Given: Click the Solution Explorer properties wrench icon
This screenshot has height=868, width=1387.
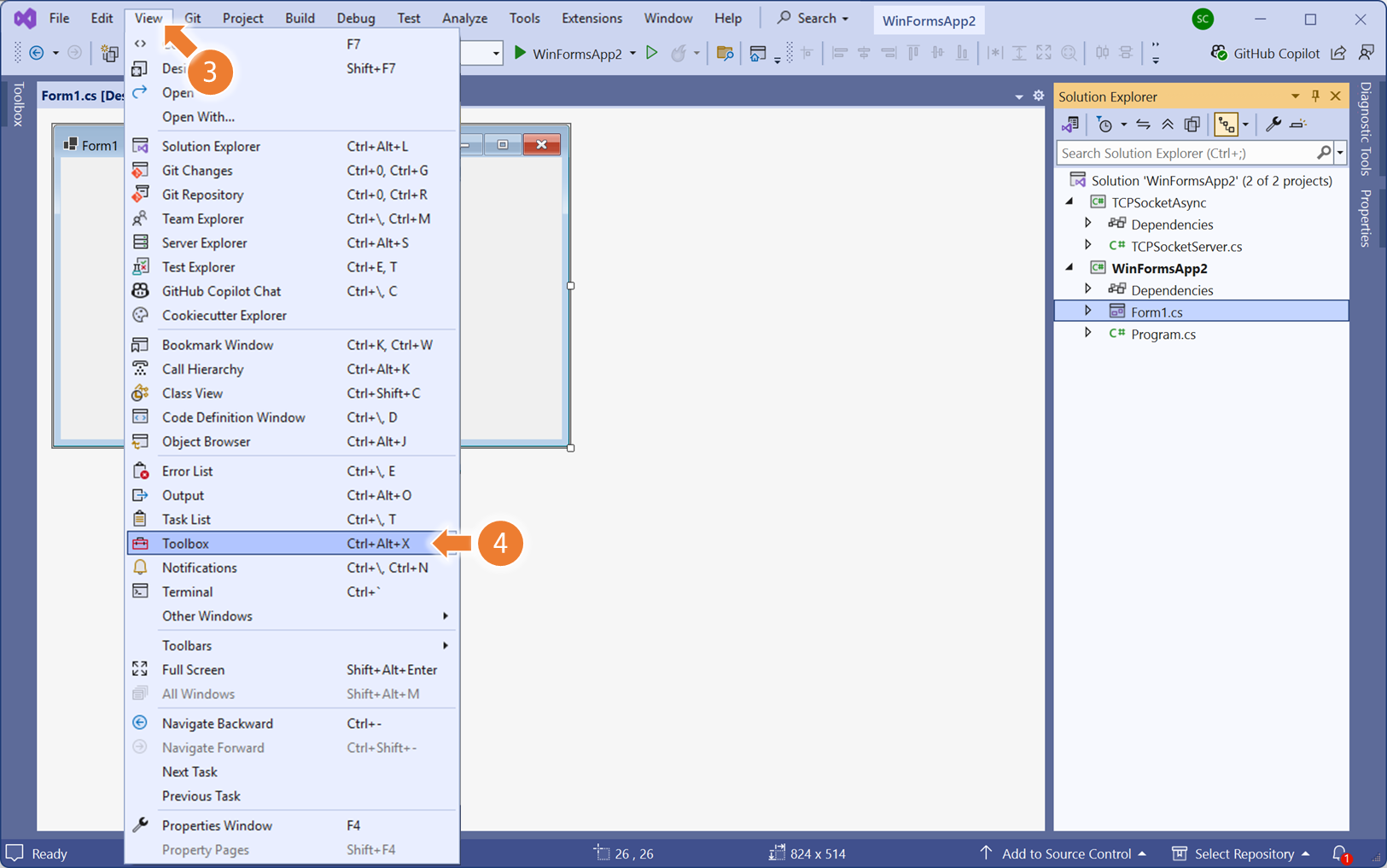Looking at the screenshot, I should pos(1273,125).
